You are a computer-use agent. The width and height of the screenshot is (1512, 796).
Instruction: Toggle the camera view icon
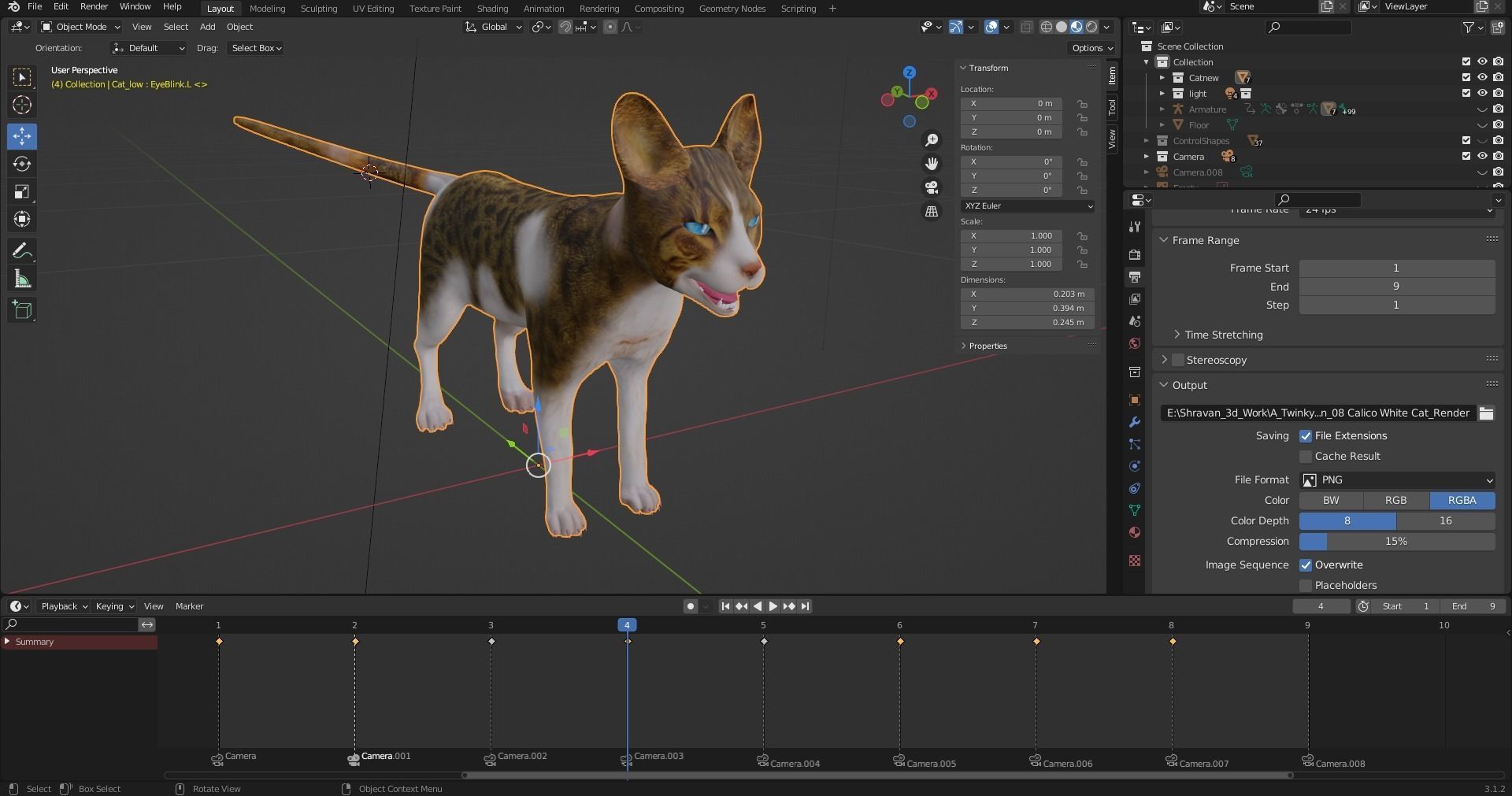[x=932, y=187]
